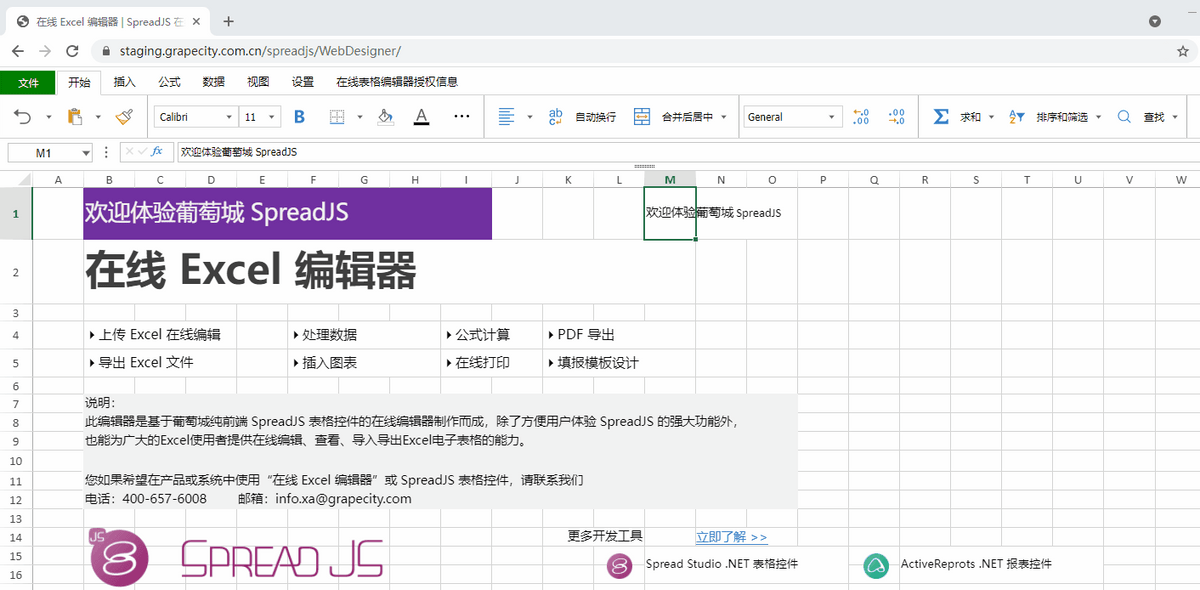The height and width of the screenshot is (590, 1200).
Task: Click the 立即了解 link
Action: pyautogui.click(x=728, y=536)
